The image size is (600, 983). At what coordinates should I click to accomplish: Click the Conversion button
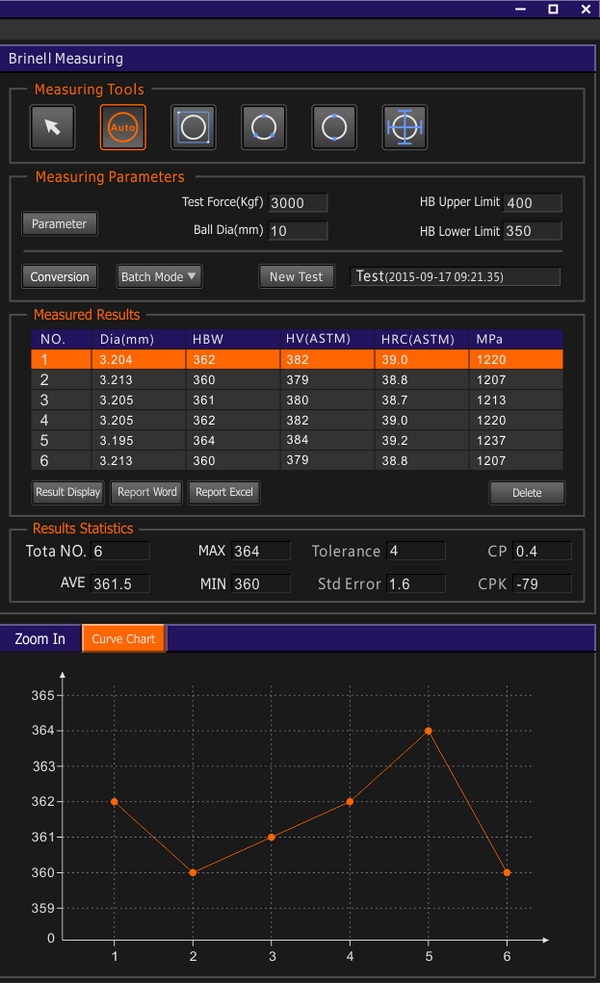(60, 276)
